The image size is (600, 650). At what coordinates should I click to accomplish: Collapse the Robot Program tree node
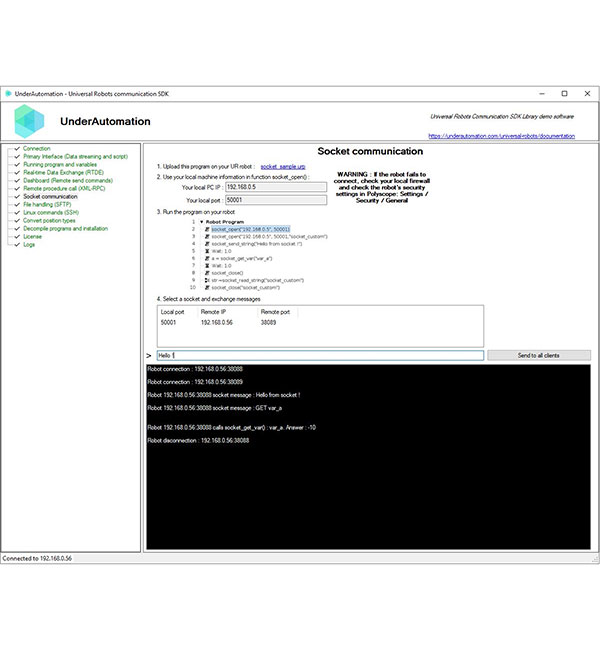click(x=202, y=222)
